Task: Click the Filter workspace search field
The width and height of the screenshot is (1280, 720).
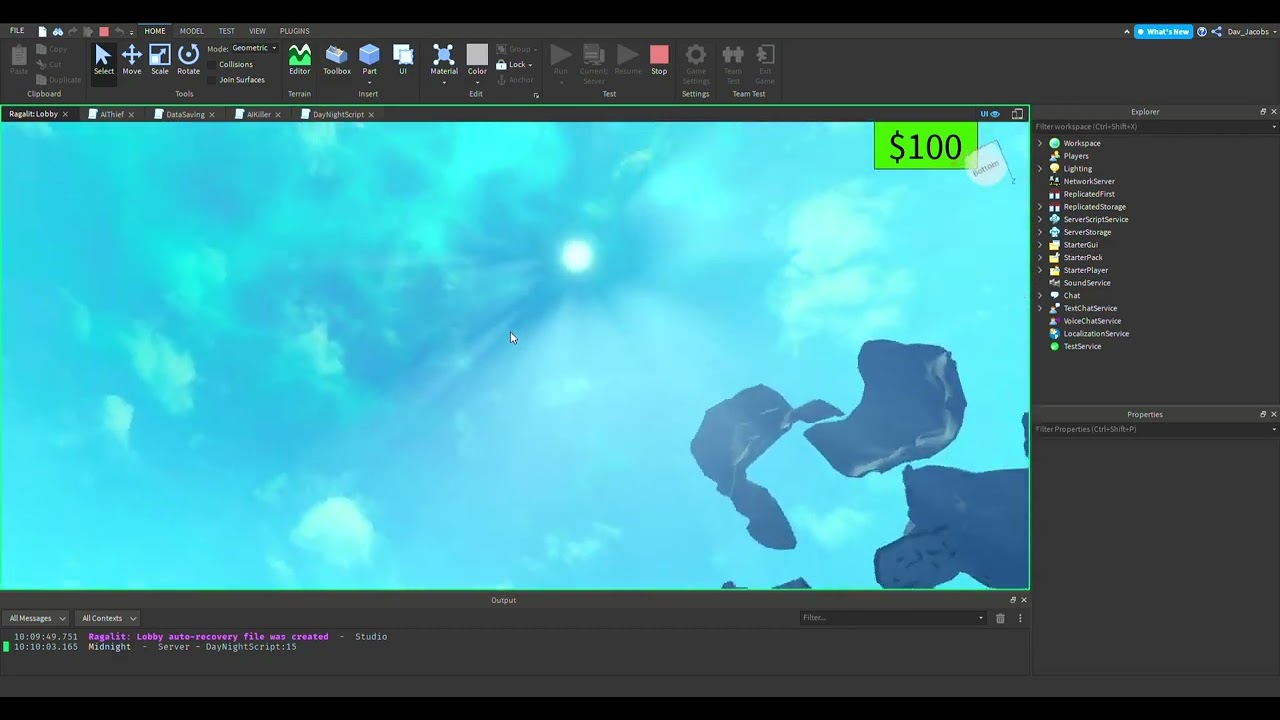Action: click(x=1150, y=127)
